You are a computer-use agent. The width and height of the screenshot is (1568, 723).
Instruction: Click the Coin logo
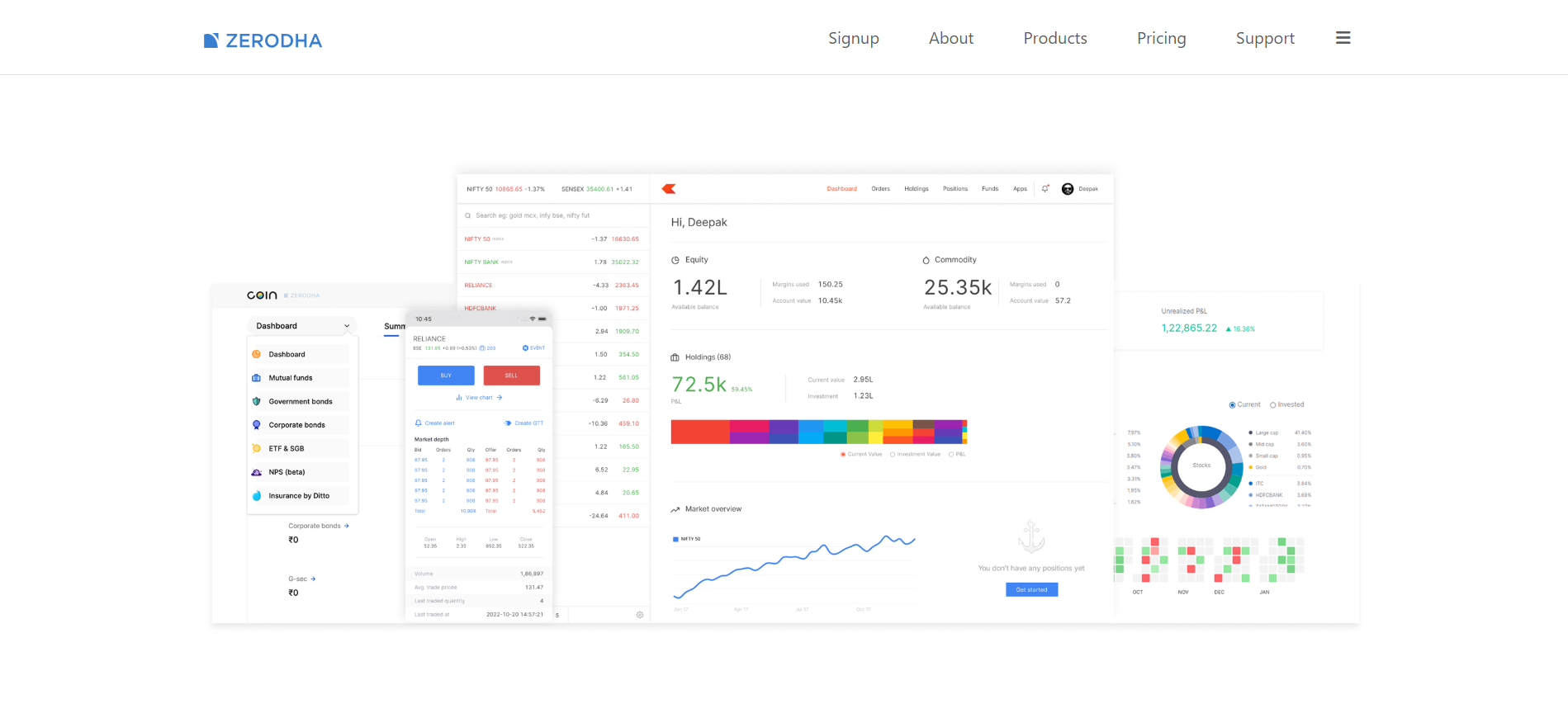pos(262,295)
